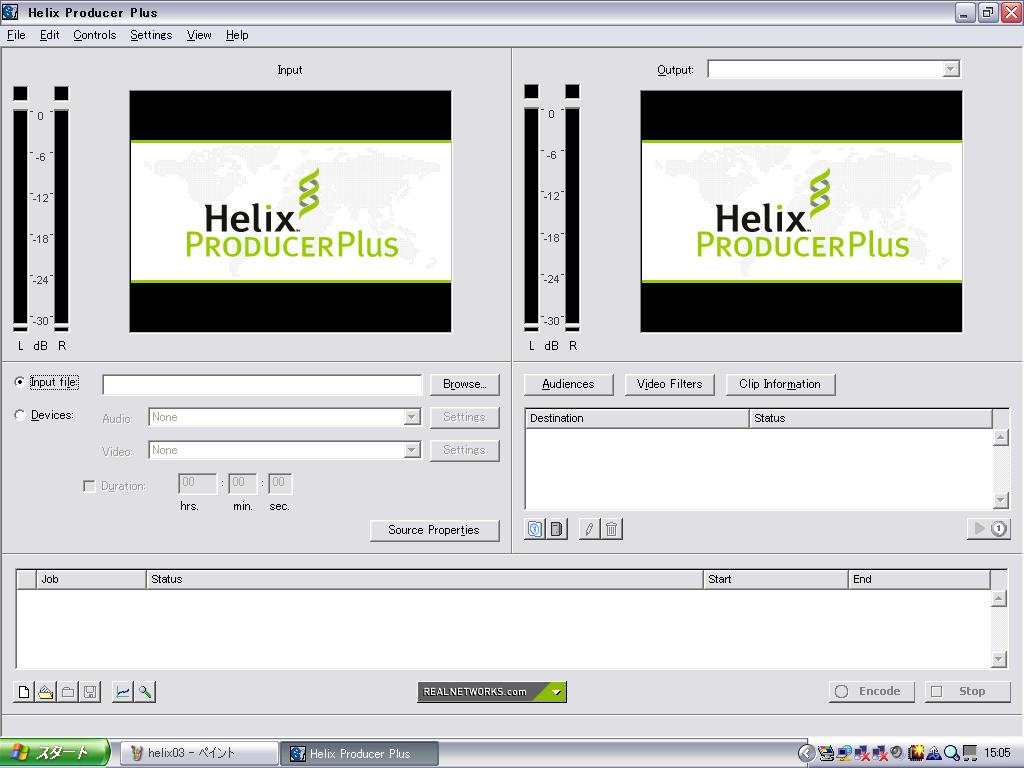
Task: Click the Input video preview pane
Action: (x=291, y=212)
